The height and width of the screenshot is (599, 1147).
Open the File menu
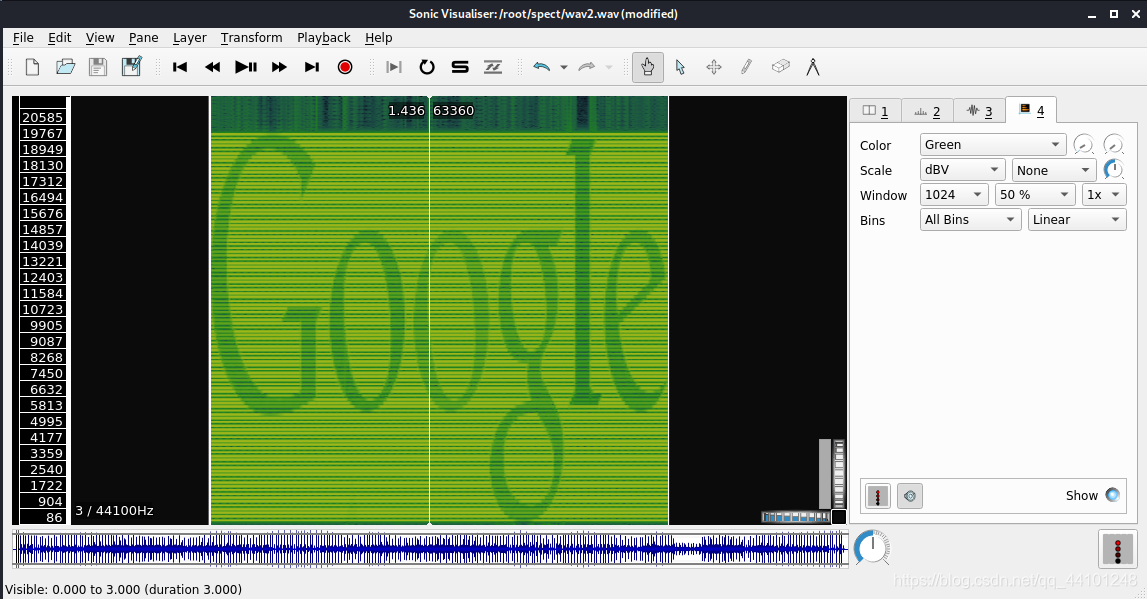coord(23,37)
